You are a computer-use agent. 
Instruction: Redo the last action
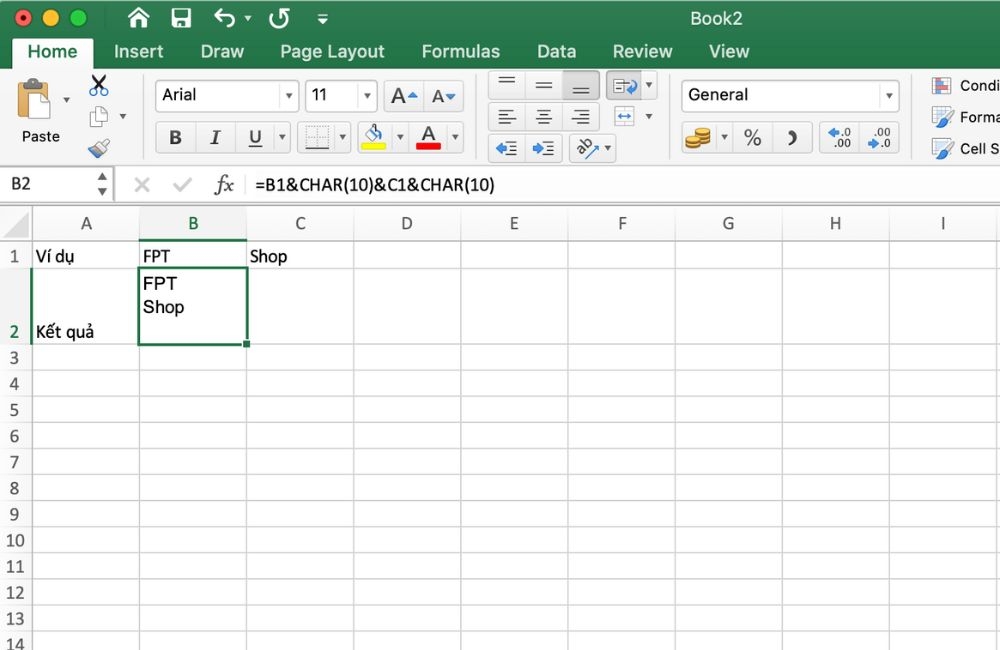coord(279,18)
